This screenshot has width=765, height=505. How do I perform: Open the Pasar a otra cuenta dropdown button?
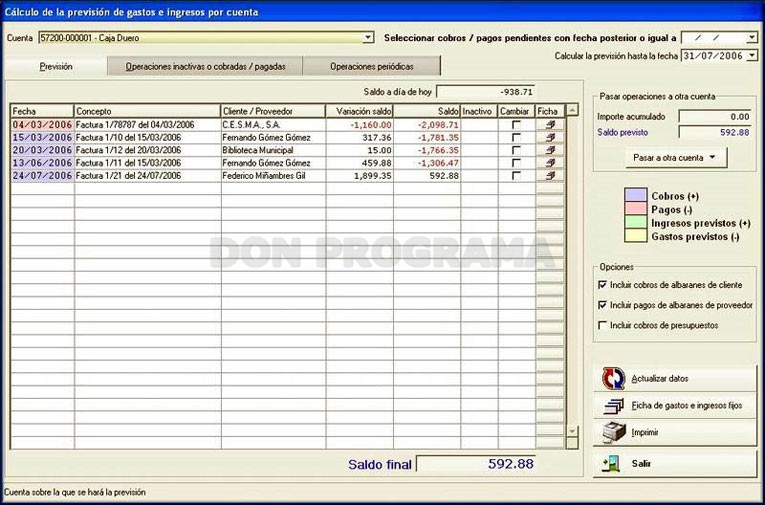pos(676,158)
